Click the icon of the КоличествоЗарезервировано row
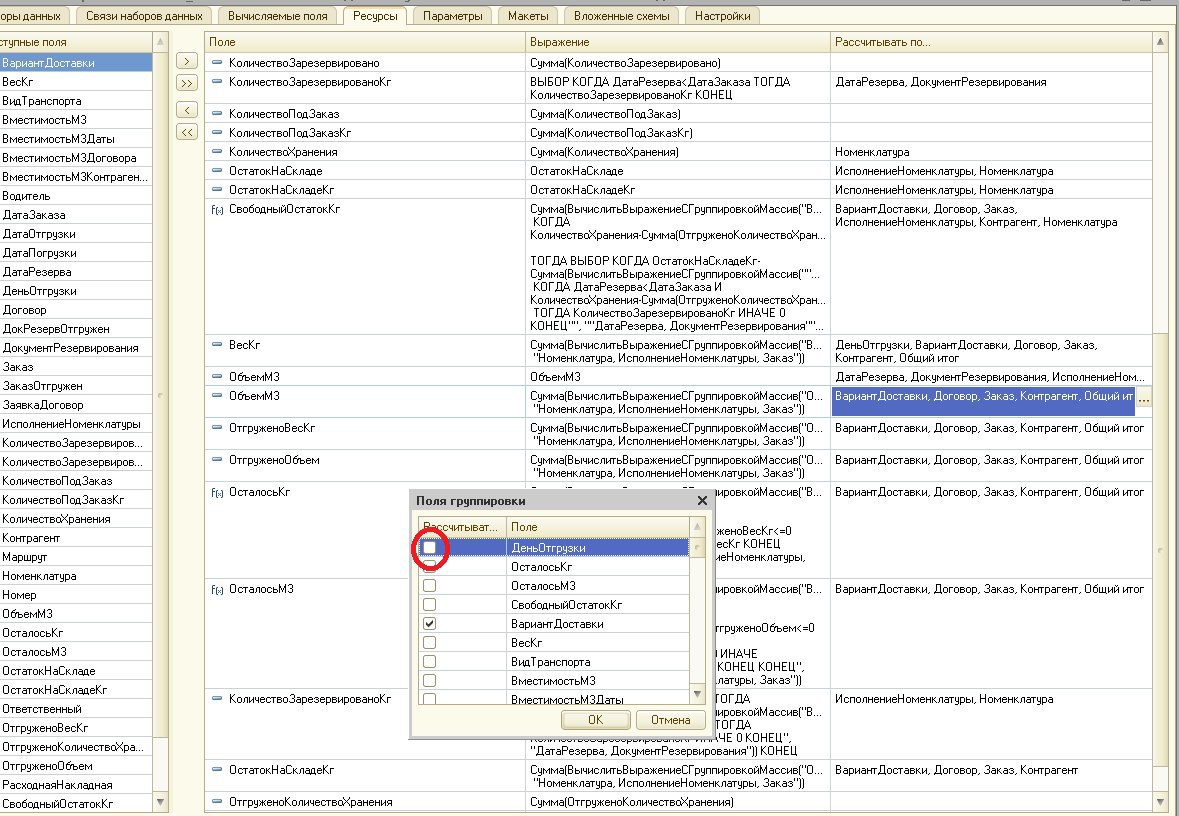Screen dimensions: 1179x816 [217, 62]
